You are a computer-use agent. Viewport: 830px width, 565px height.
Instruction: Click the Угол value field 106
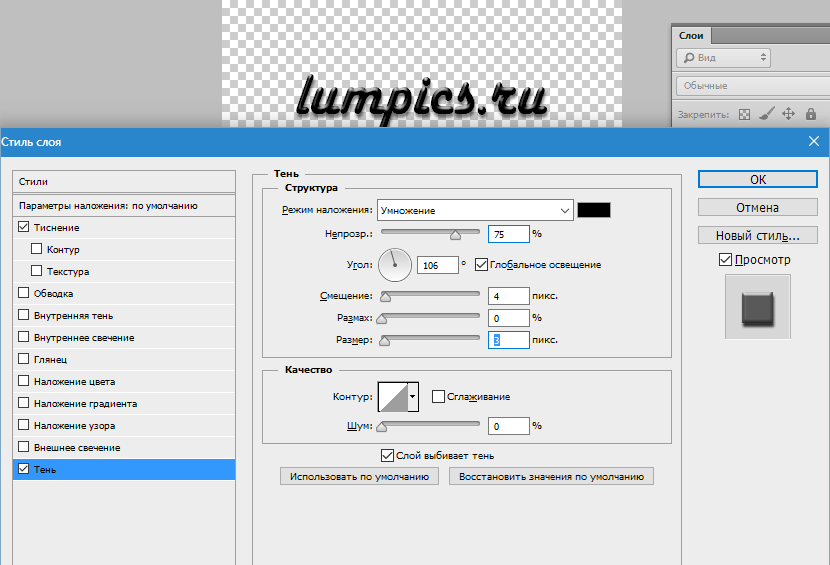coord(438,265)
